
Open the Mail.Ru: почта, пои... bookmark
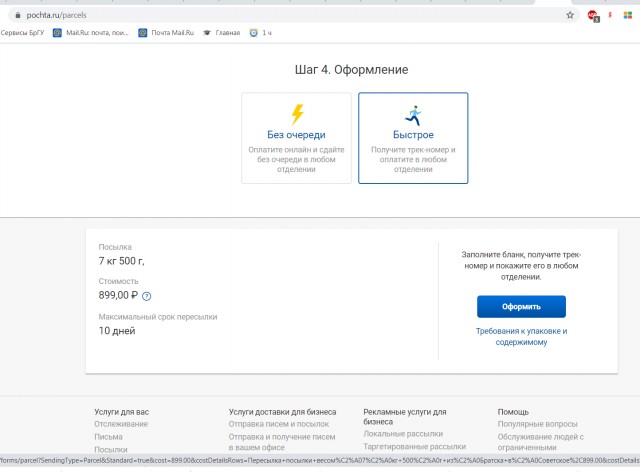tap(91, 33)
